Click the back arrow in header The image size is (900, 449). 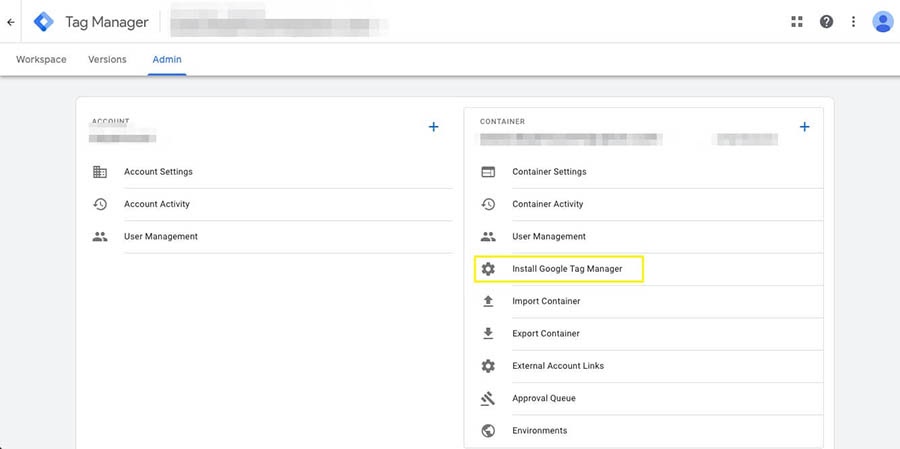point(10,22)
